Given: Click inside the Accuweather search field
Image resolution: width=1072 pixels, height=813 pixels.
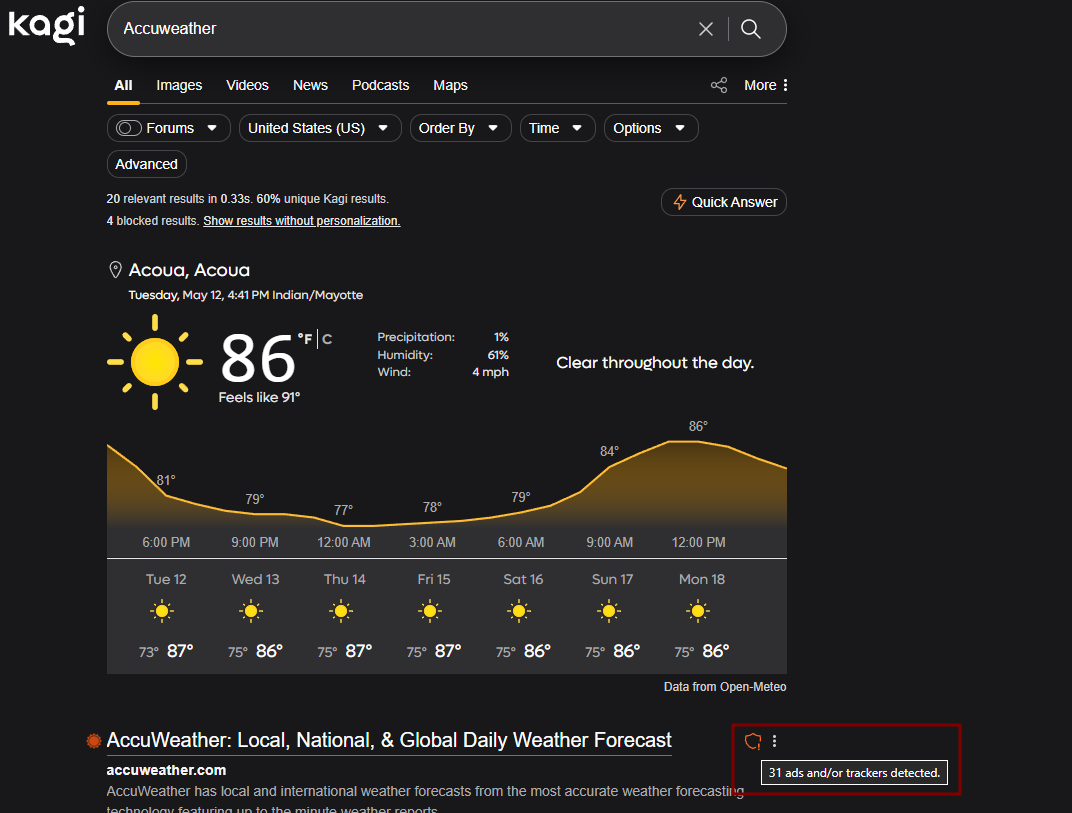Looking at the screenshot, I should pyautogui.click(x=403, y=29).
